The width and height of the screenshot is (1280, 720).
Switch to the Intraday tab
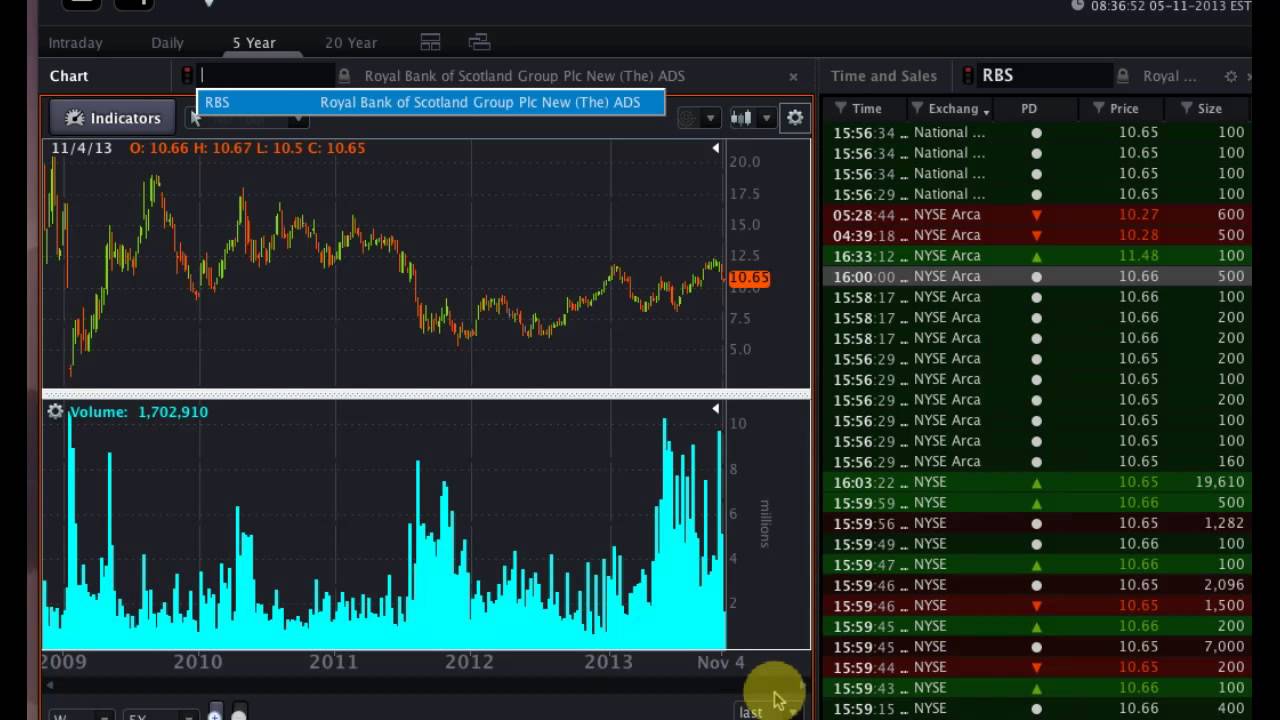76,43
